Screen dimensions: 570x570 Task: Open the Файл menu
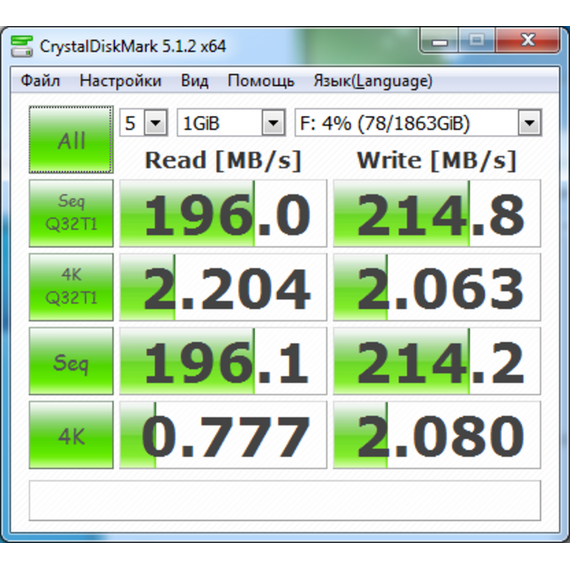click(x=40, y=80)
